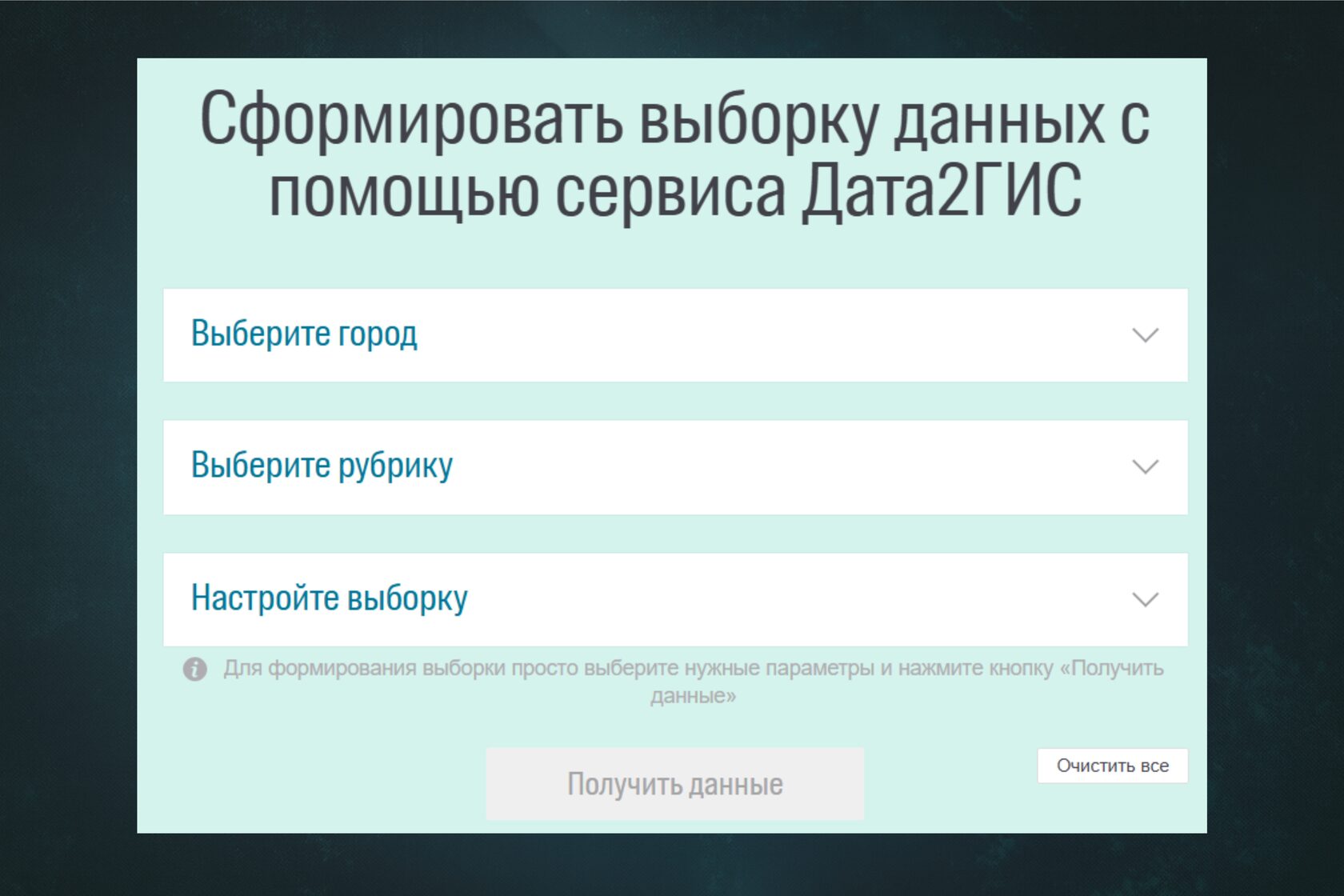Click the «Очистить все» button

click(x=1113, y=766)
